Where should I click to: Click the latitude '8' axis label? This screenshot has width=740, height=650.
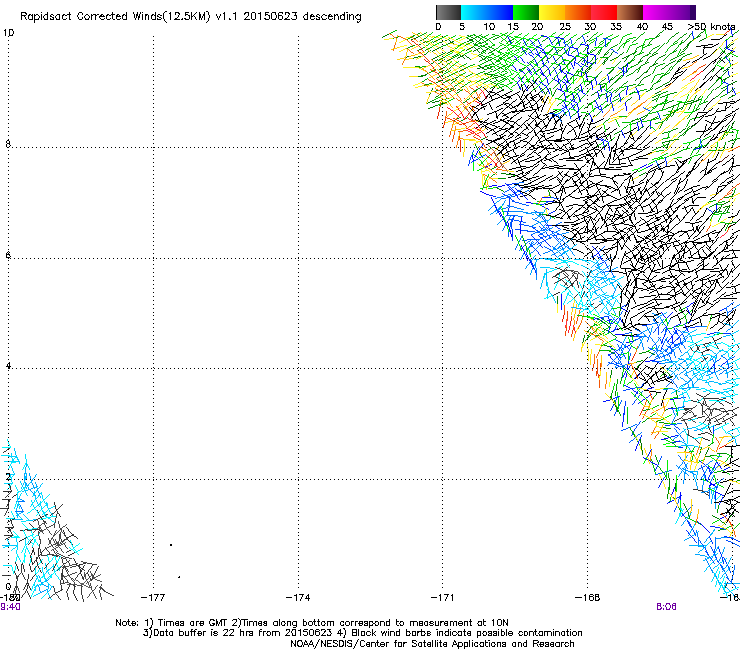8,144
